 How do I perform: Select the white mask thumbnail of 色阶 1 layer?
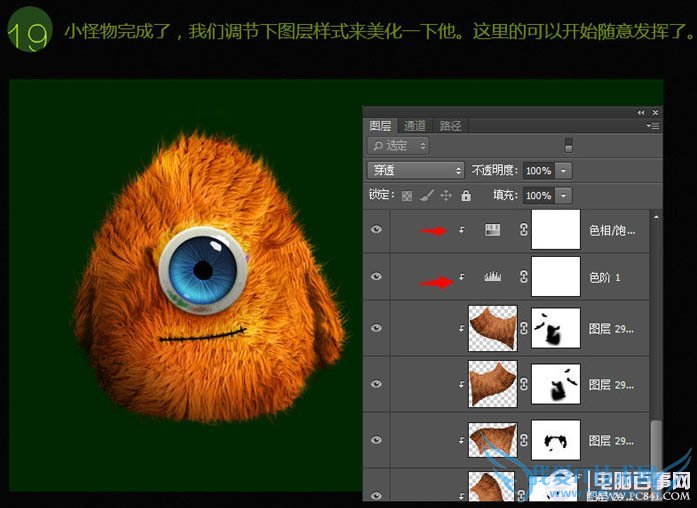coord(556,276)
